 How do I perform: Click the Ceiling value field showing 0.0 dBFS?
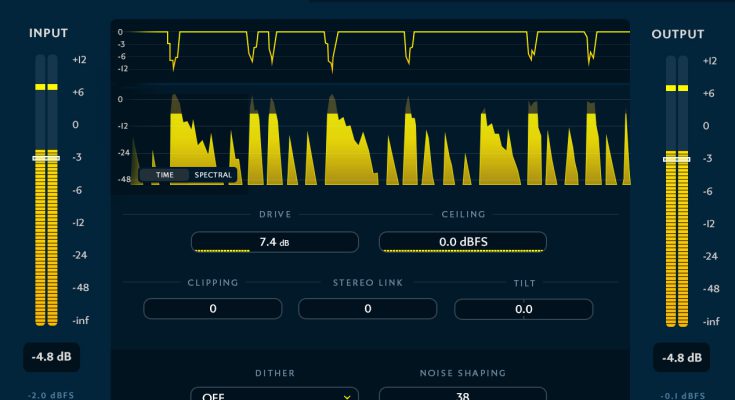[462, 242]
